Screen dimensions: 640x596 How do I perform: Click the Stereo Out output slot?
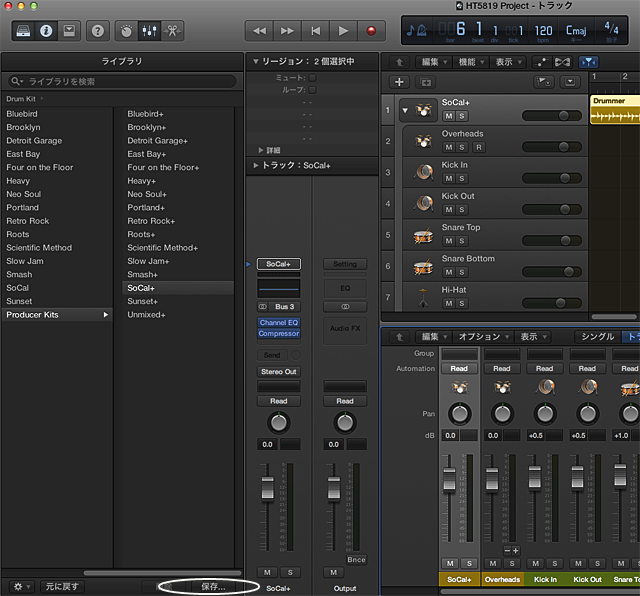pyautogui.click(x=279, y=372)
